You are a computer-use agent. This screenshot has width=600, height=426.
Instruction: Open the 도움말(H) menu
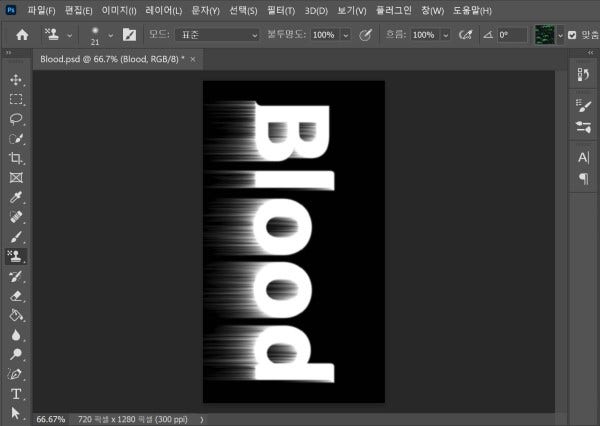click(x=472, y=10)
